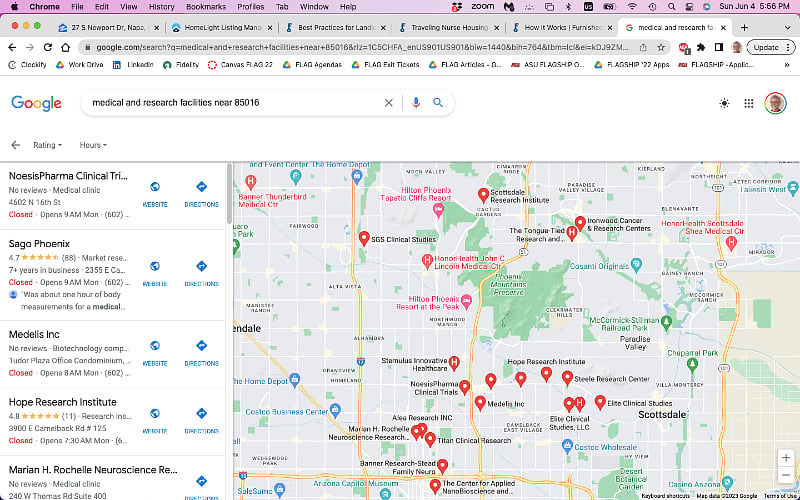Go back with the results back arrow
This screenshot has width=800, height=500.
[15, 145]
